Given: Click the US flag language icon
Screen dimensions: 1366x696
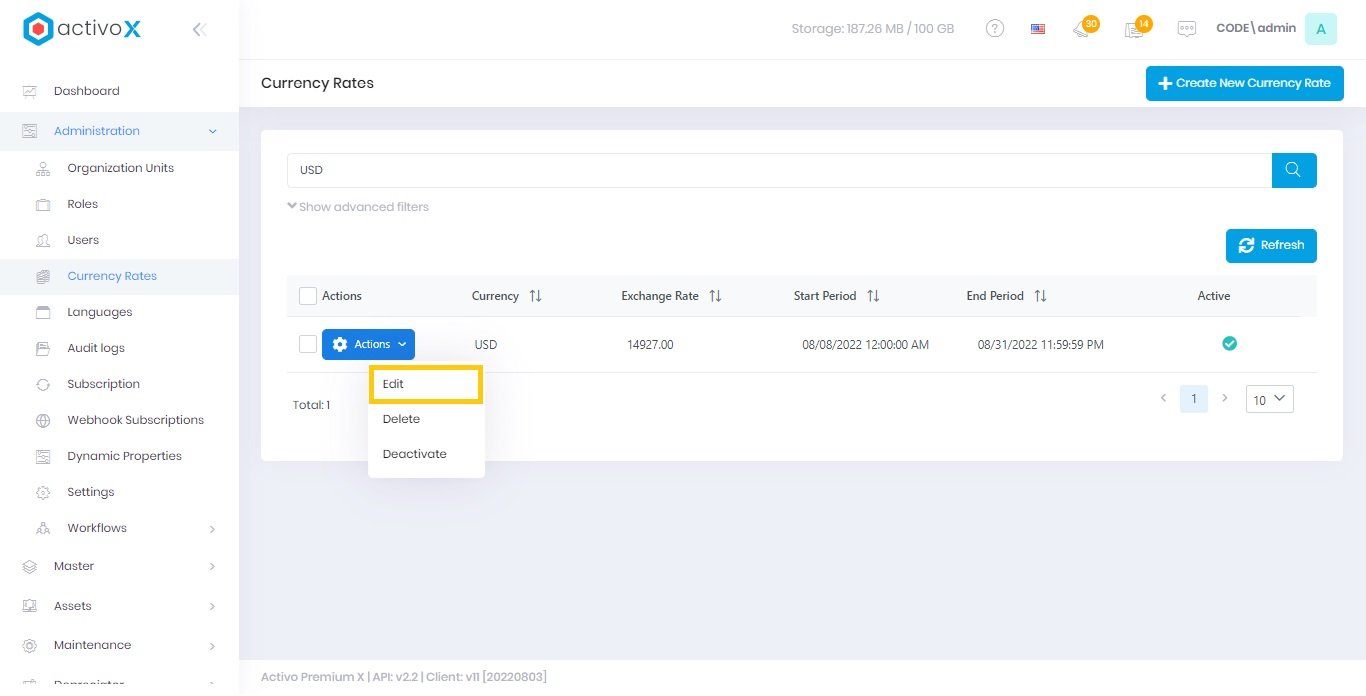Looking at the screenshot, I should (x=1037, y=29).
